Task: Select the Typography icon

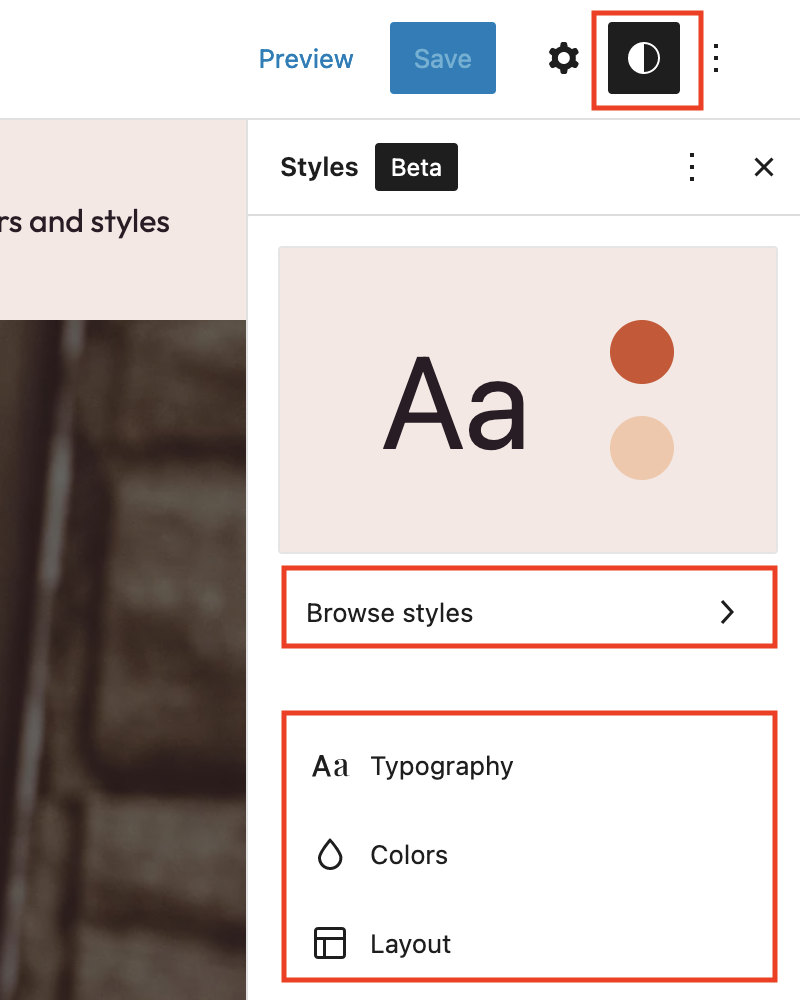Action: pos(330,765)
